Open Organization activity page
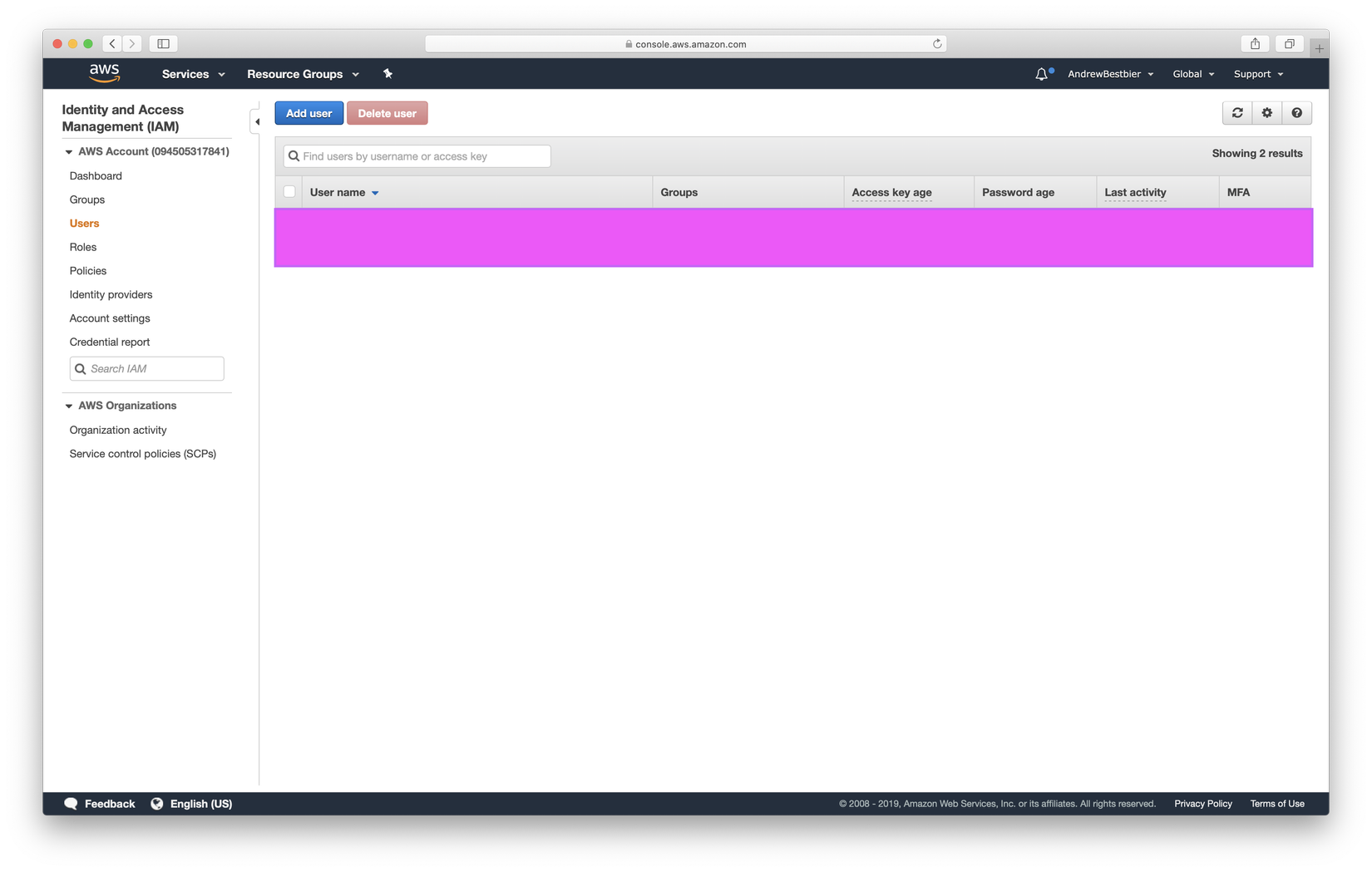Image resolution: width=1372 pixels, height=872 pixels. tap(118, 431)
